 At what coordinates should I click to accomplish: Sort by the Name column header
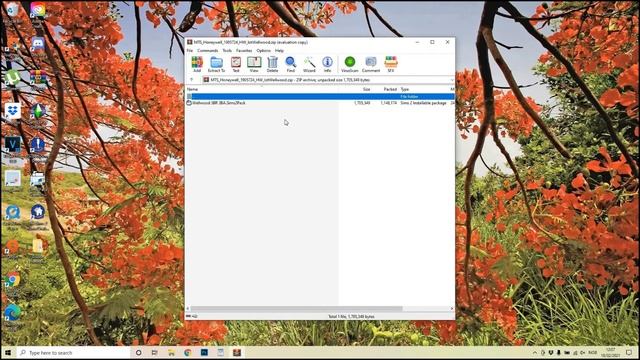(x=192, y=89)
